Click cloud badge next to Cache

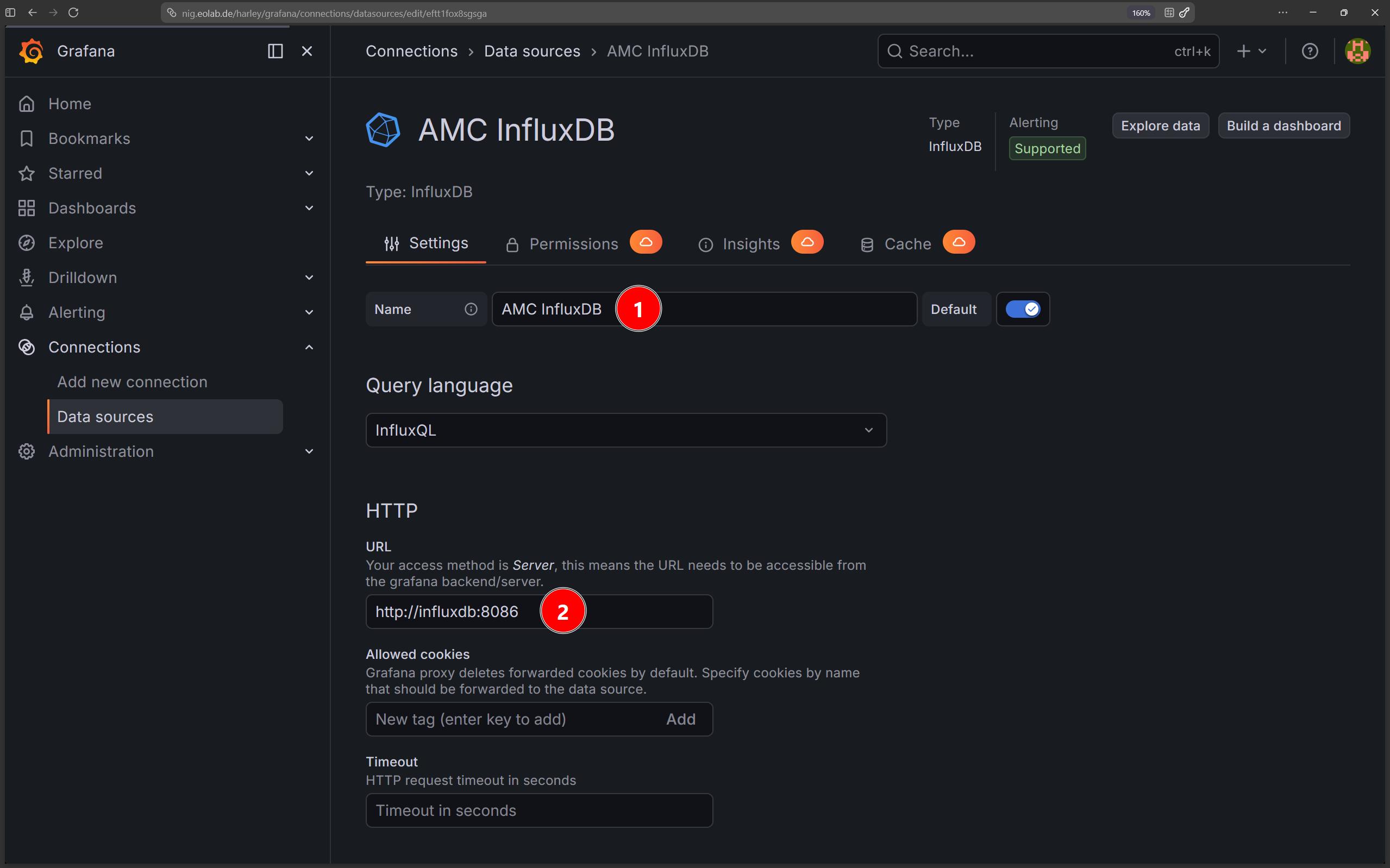(959, 242)
